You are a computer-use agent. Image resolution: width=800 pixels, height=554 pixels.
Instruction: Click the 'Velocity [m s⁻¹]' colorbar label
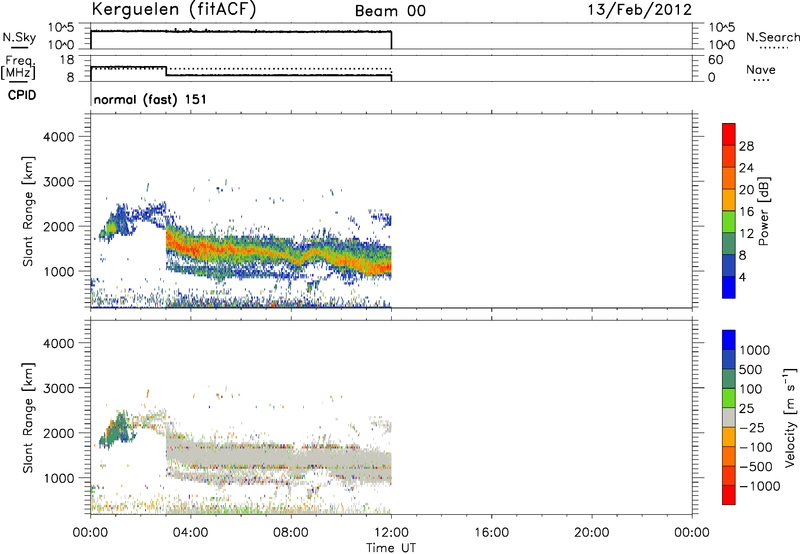tap(791, 417)
